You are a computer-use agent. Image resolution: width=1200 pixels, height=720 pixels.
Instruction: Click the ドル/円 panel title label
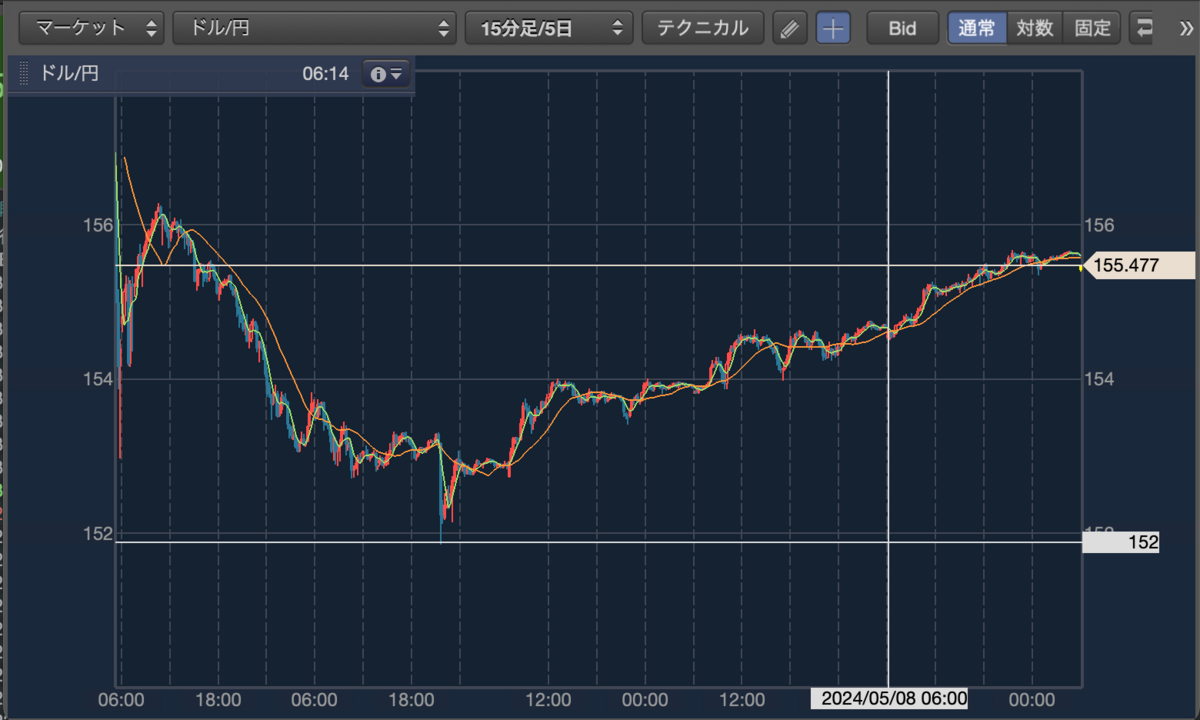coord(69,74)
